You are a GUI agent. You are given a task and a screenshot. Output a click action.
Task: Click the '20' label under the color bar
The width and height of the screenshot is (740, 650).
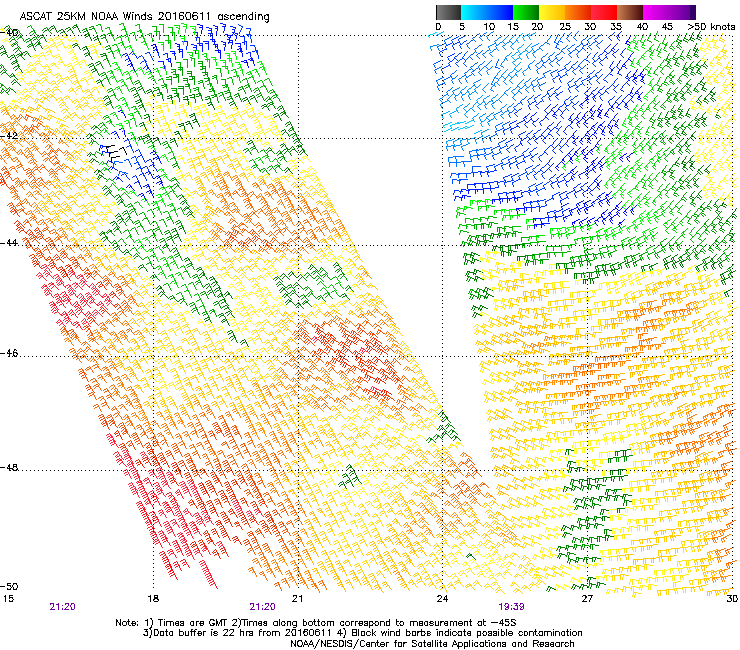(537, 27)
